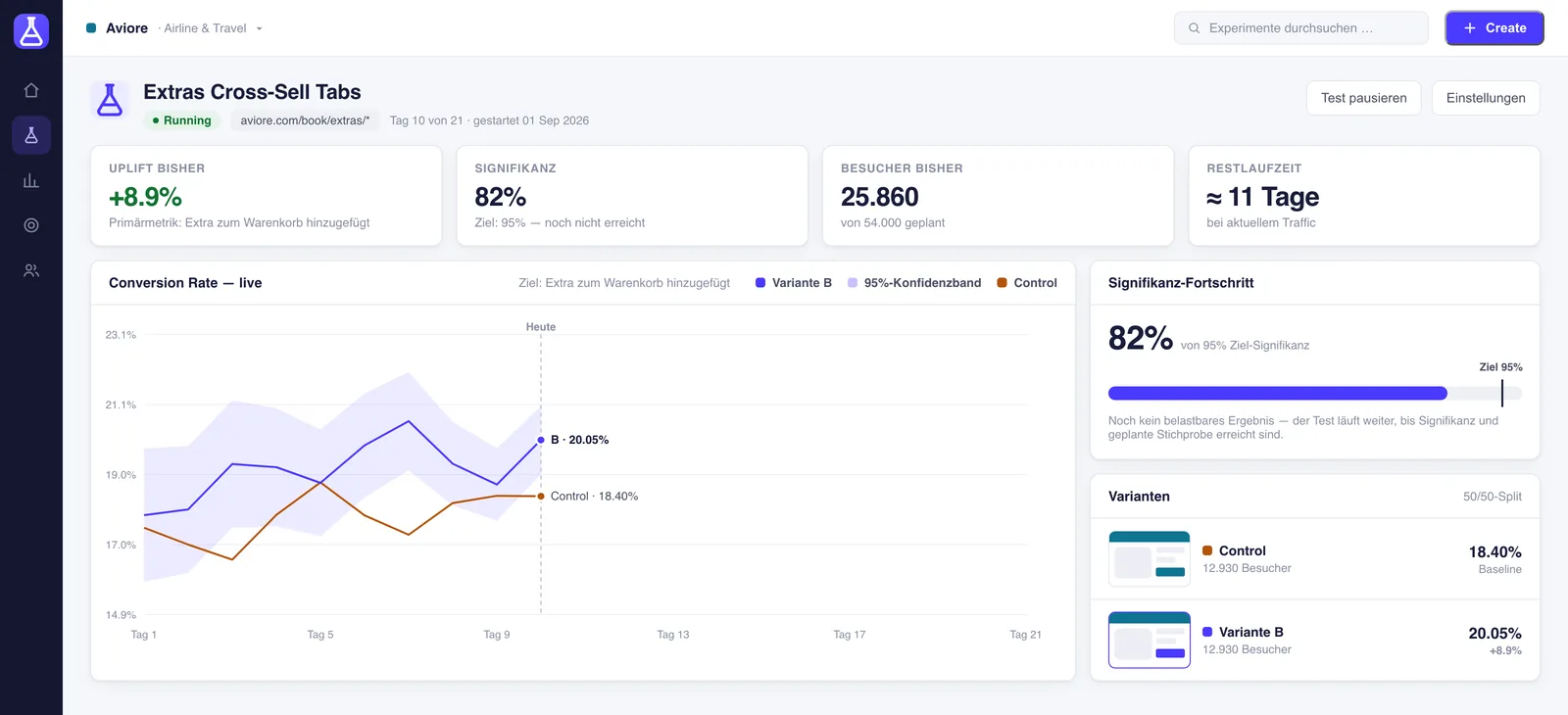
Task: Click the 25.860 Besucher value
Action: (880, 197)
